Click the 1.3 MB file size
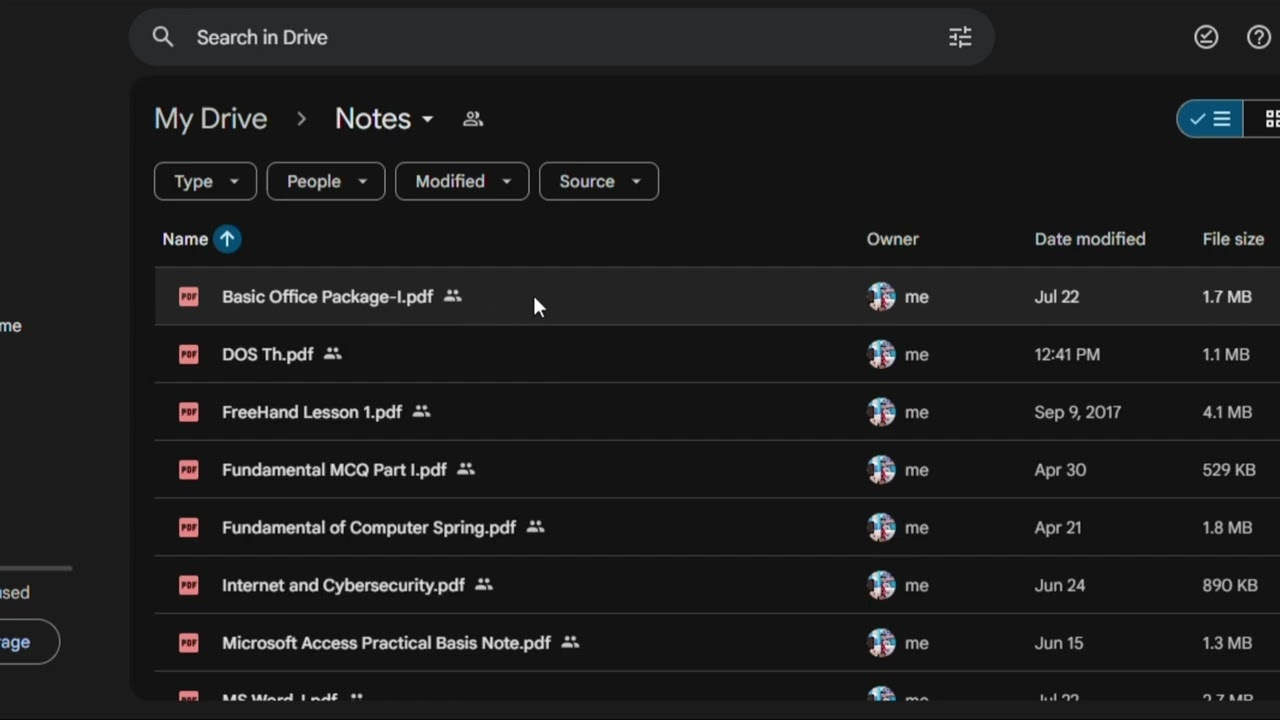1280x720 pixels. [x=1227, y=643]
